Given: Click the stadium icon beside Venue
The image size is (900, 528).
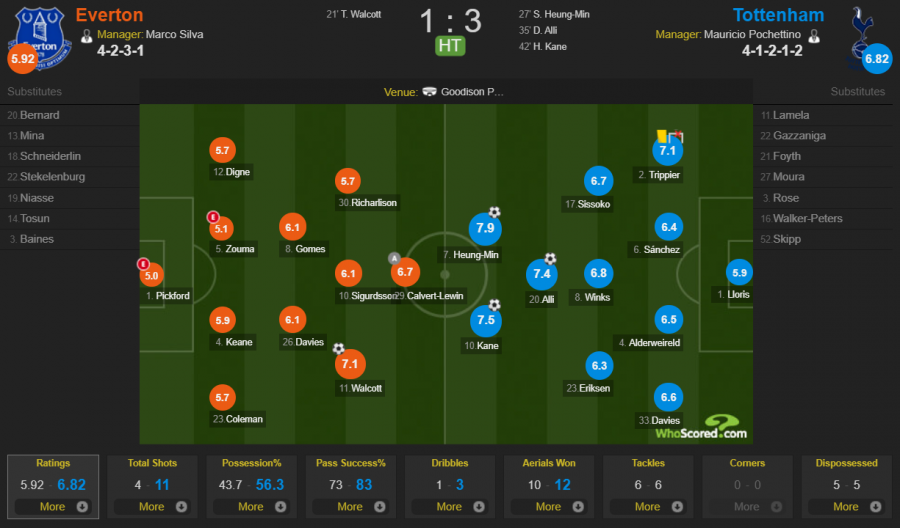Looking at the screenshot, I should point(429,92).
